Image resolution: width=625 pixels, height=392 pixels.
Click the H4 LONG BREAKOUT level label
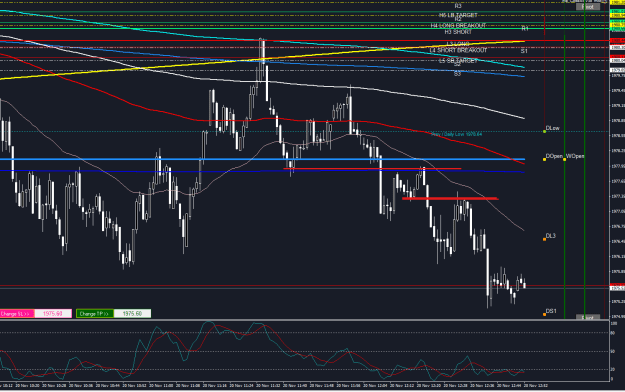pos(458,26)
